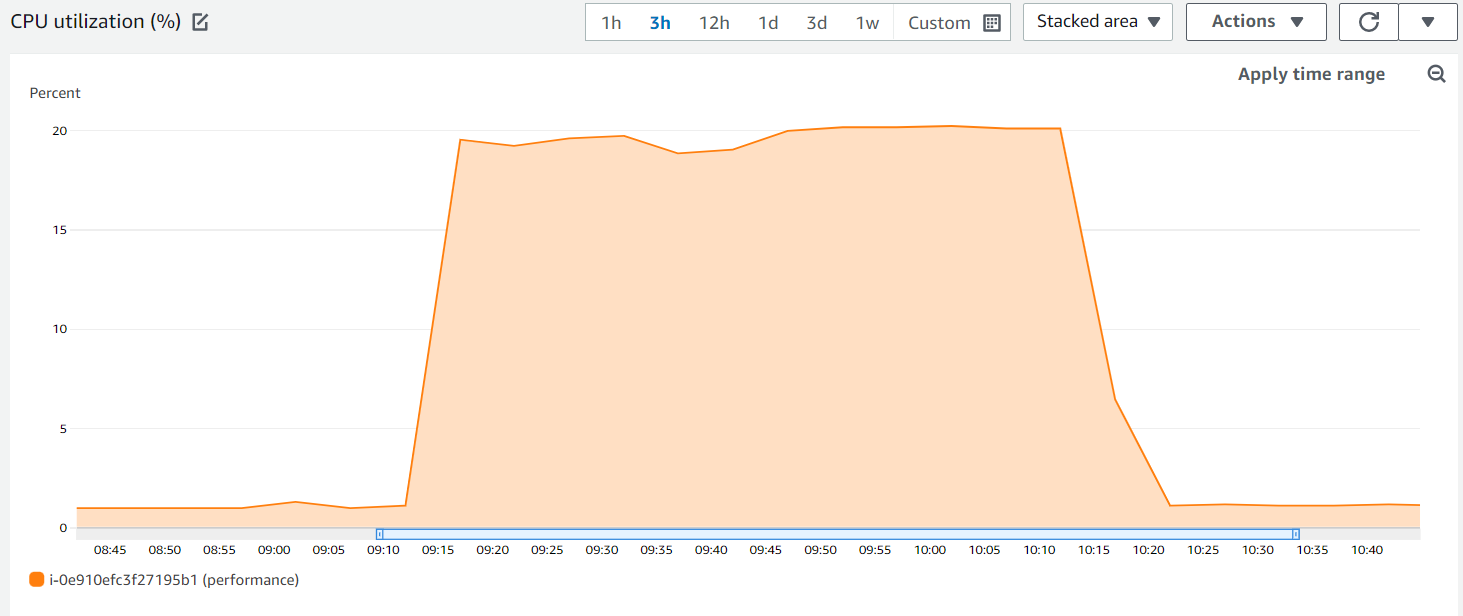The image size is (1463, 616).
Task: Keep the 3h time range selected
Action: (660, 21)
